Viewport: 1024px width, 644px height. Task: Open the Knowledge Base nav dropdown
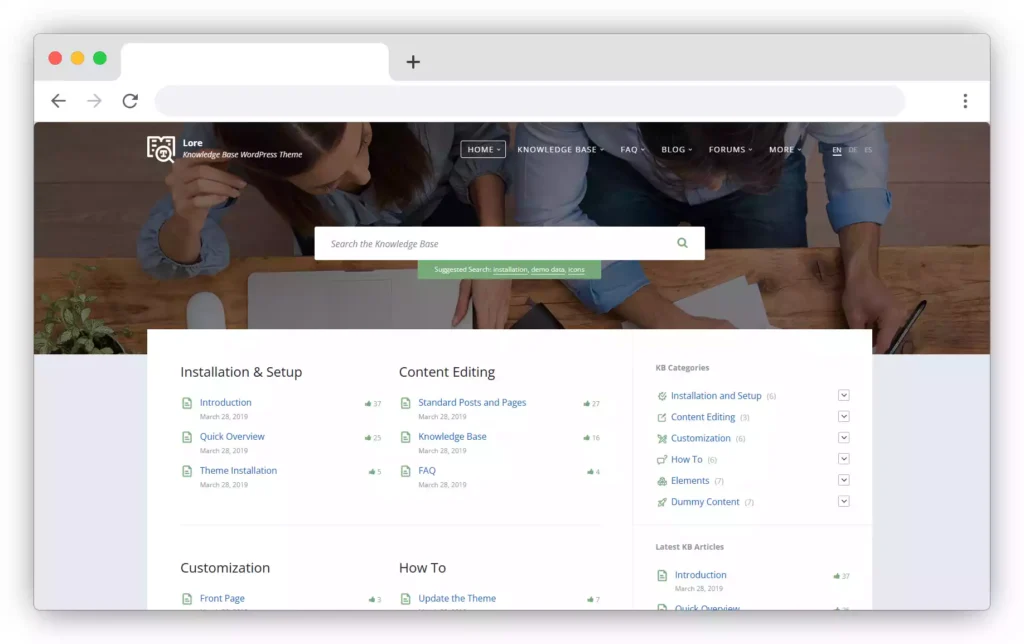[x=560, y=150]
